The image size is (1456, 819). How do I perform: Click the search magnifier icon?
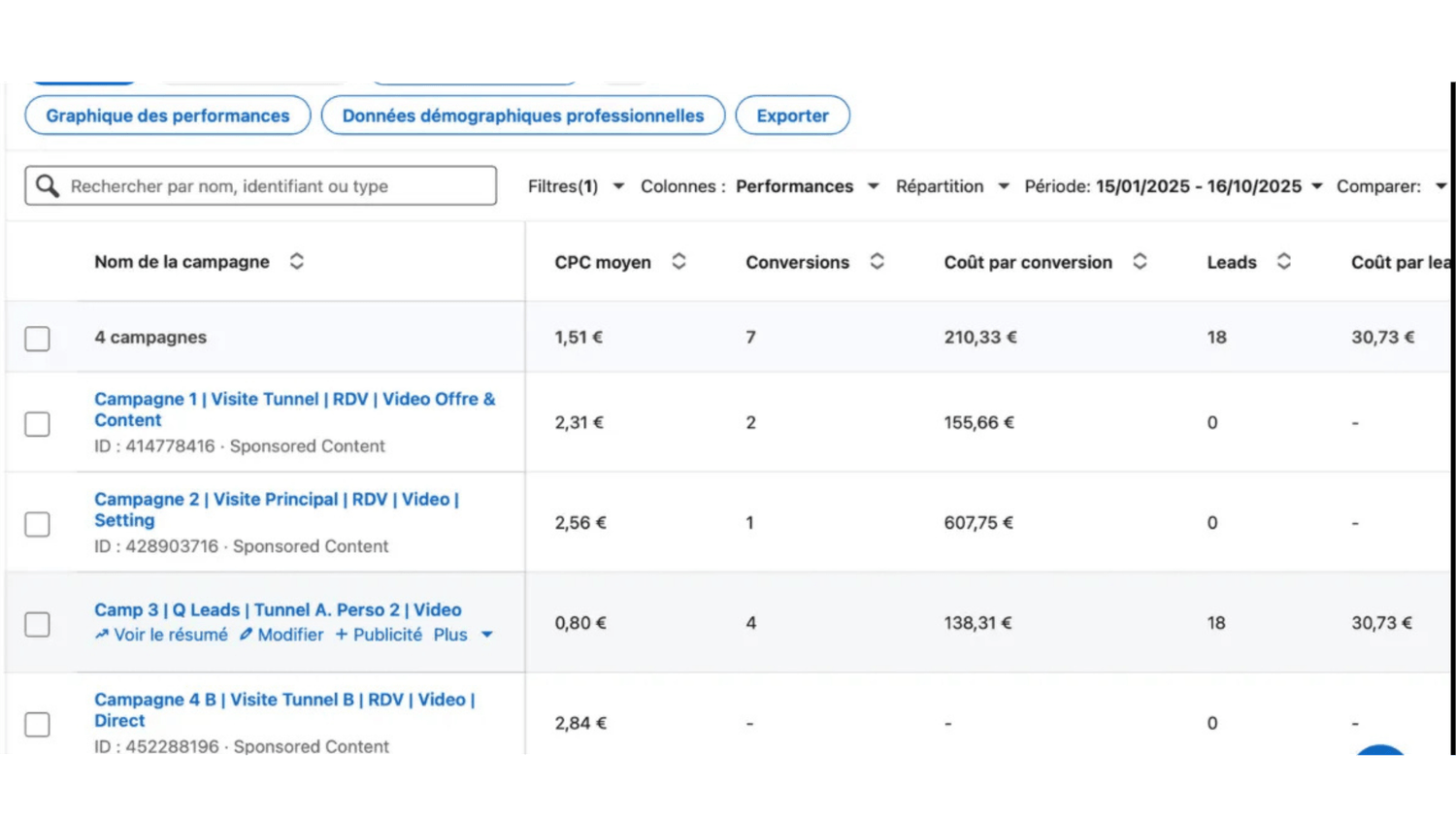coord(48,185)
